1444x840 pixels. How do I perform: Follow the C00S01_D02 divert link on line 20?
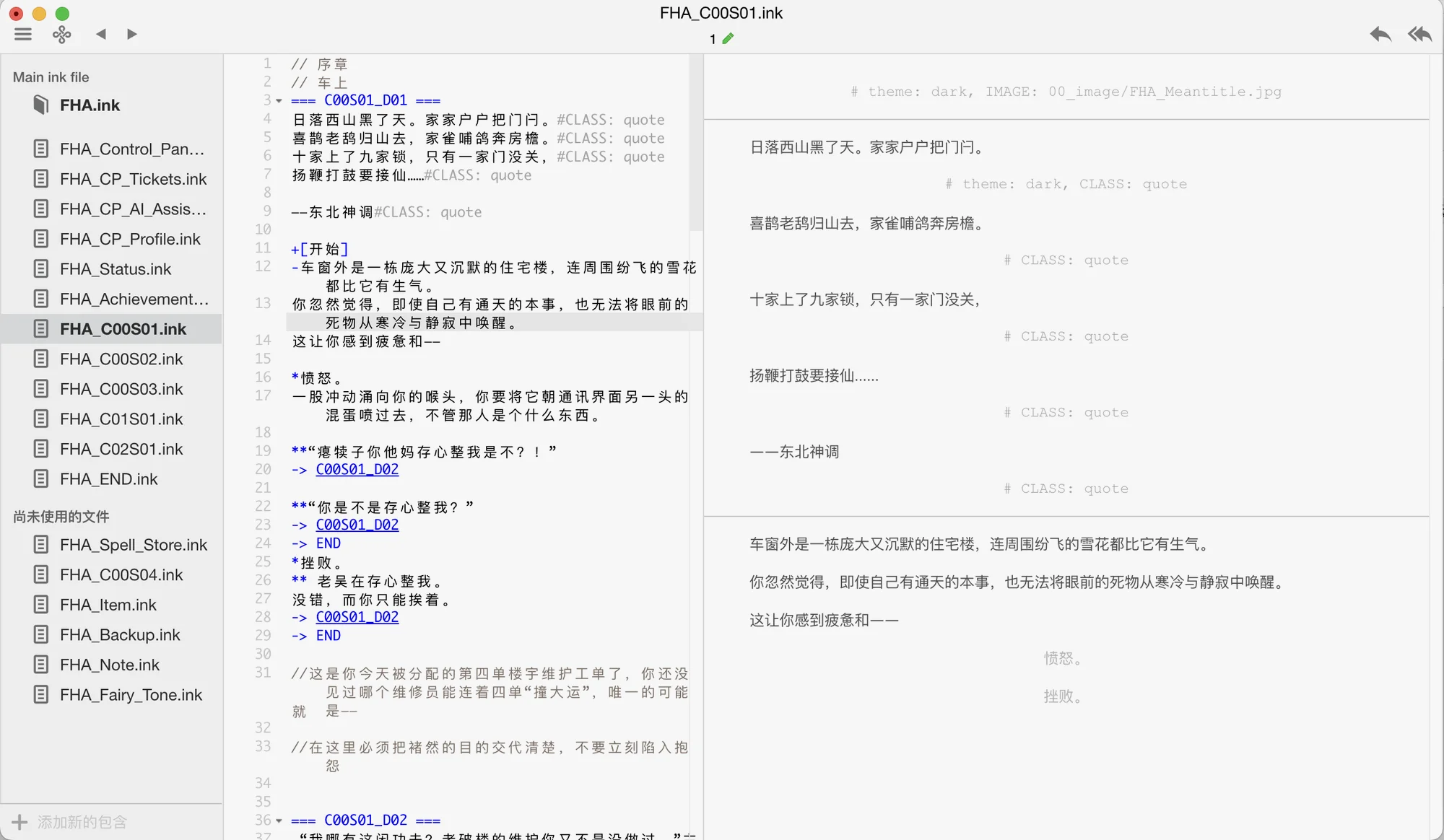(x=357, y=470)
